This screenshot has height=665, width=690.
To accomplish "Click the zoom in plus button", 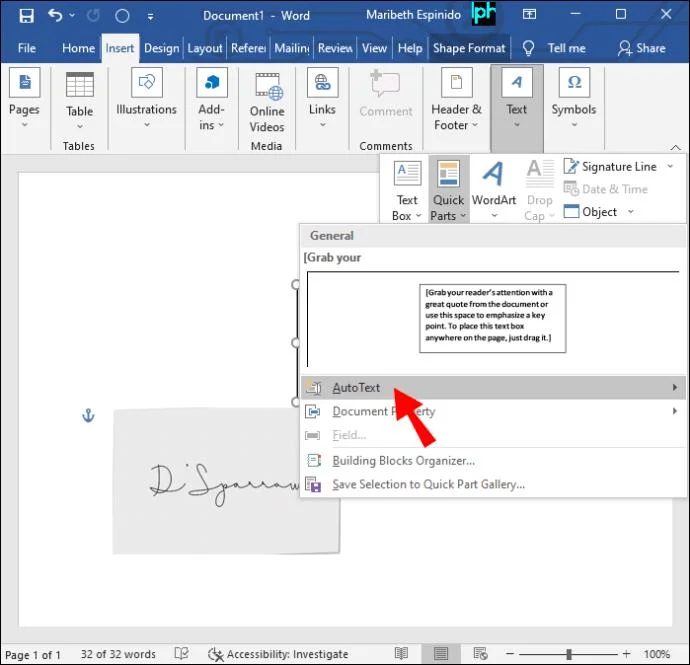I will (x=626, y=654).
